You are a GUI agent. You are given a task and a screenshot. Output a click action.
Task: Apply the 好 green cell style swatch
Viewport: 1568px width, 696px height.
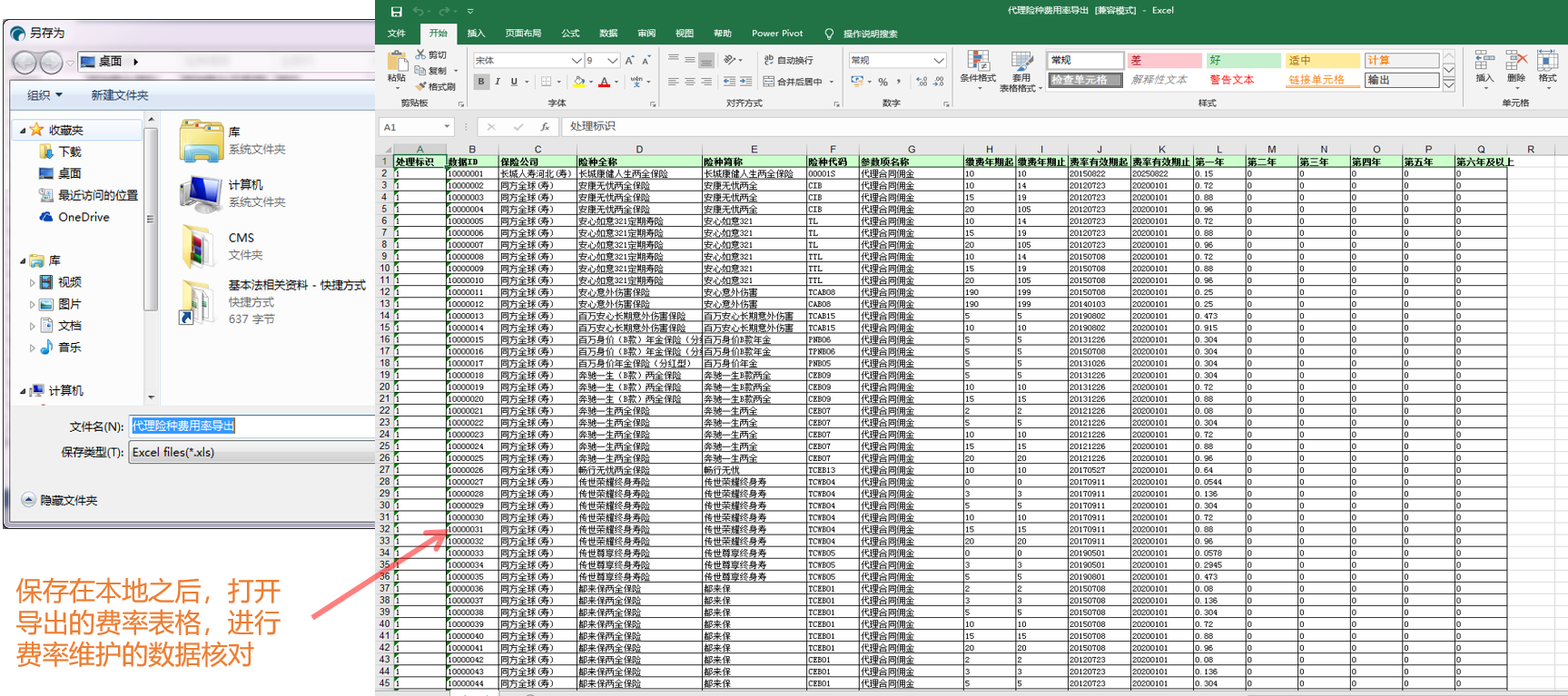[1241, 60]
